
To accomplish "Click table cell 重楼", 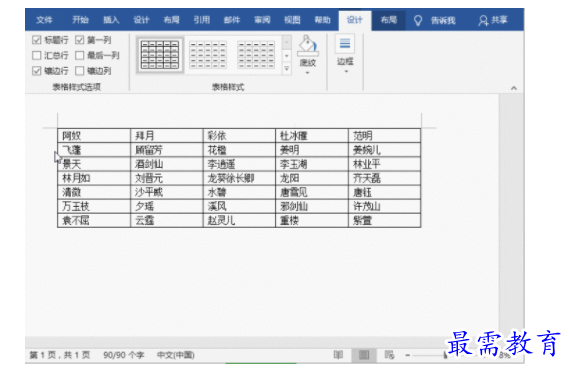I will point(312,220).
